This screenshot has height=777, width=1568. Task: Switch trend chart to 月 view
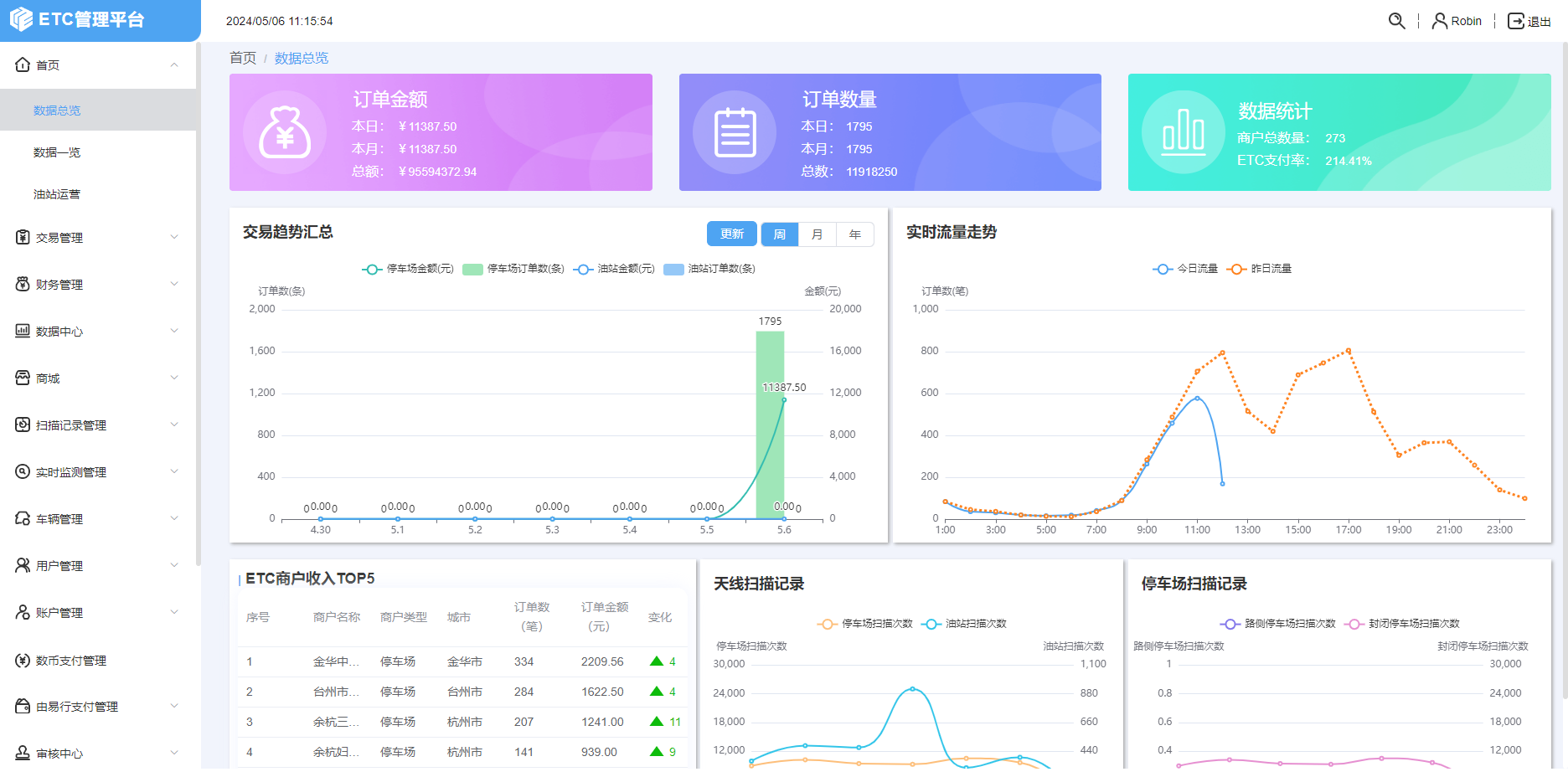(x=818, y=234)
